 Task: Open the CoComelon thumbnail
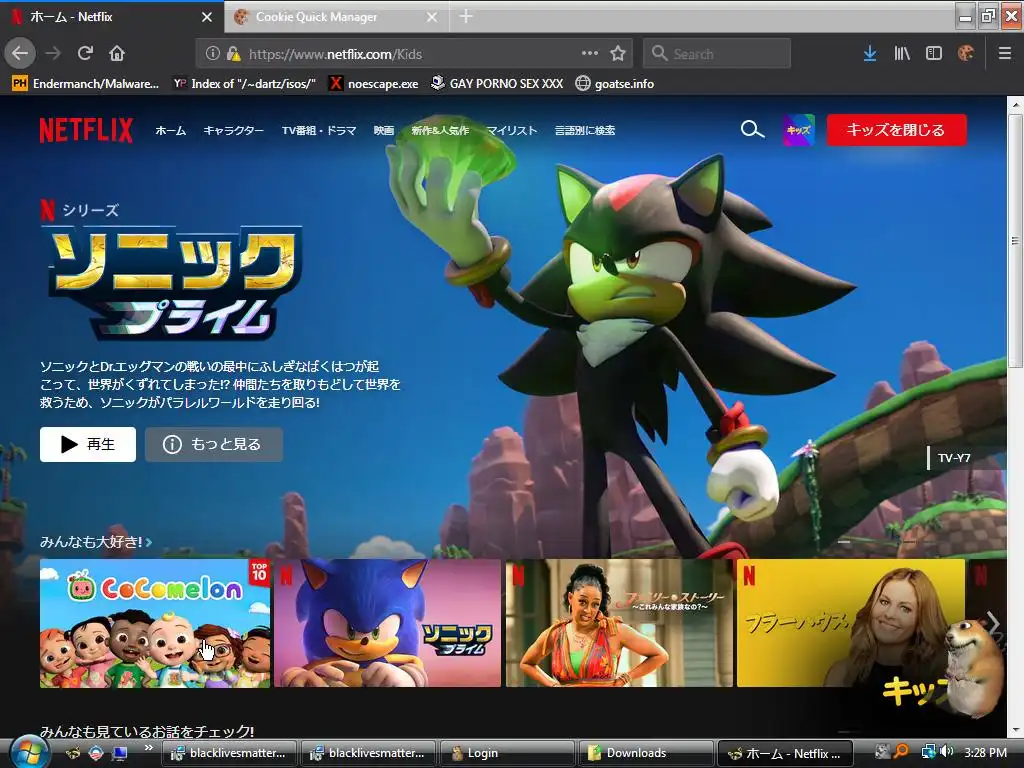click(x=155, y=623)
